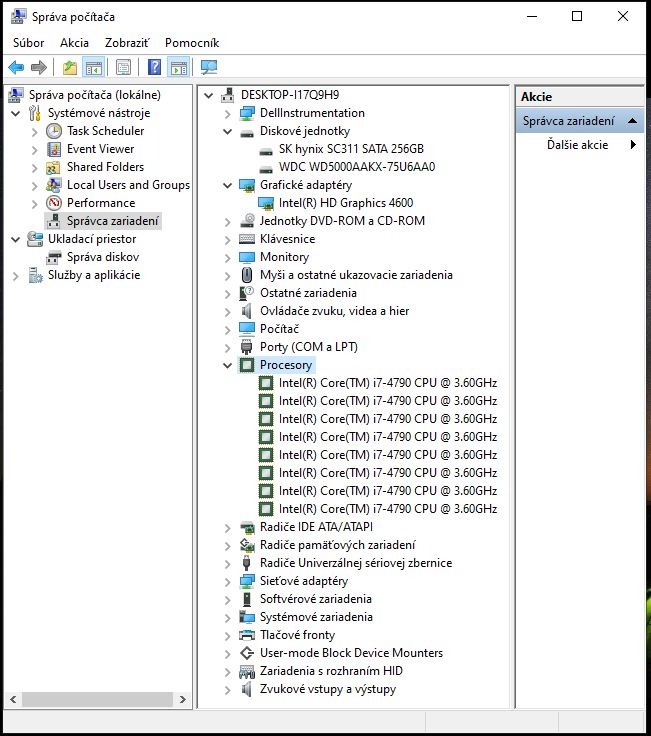Expand the Sieťové adaptéry category

228,582
